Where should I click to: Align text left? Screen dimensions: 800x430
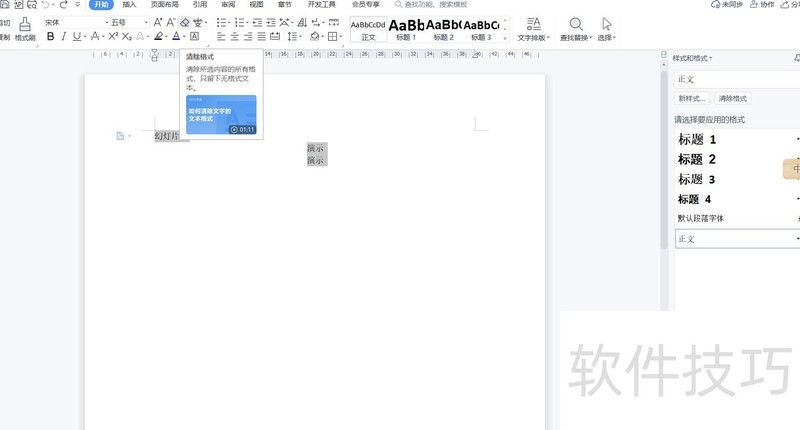[x=221, y=36]
